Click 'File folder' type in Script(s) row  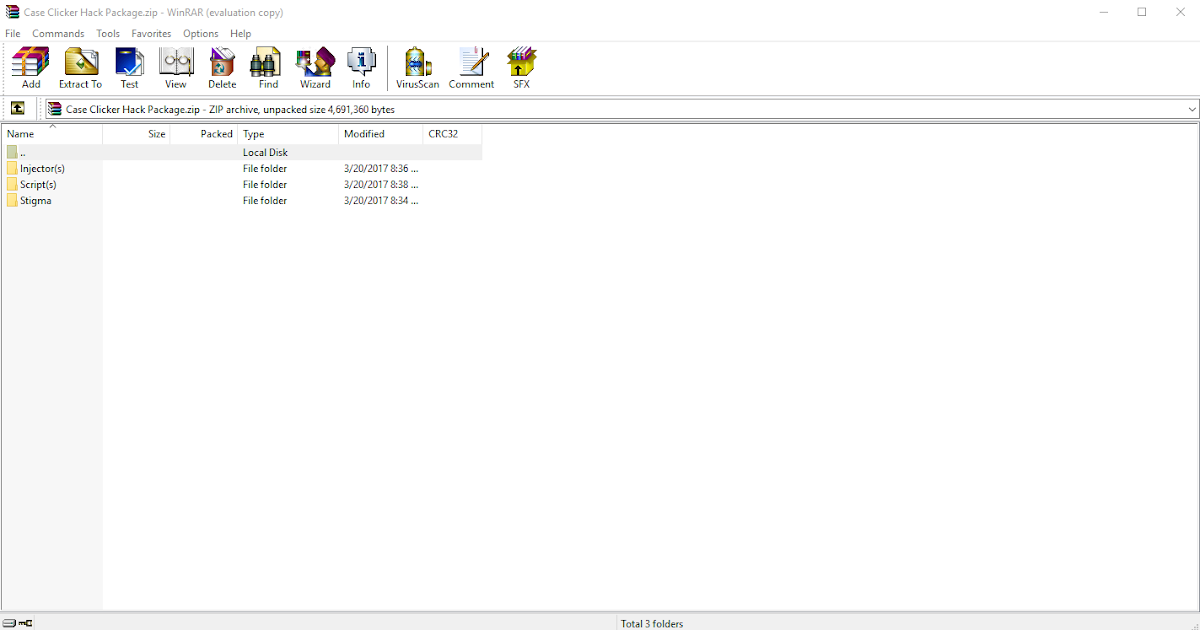pyautogui.click(x=265, y=185)
